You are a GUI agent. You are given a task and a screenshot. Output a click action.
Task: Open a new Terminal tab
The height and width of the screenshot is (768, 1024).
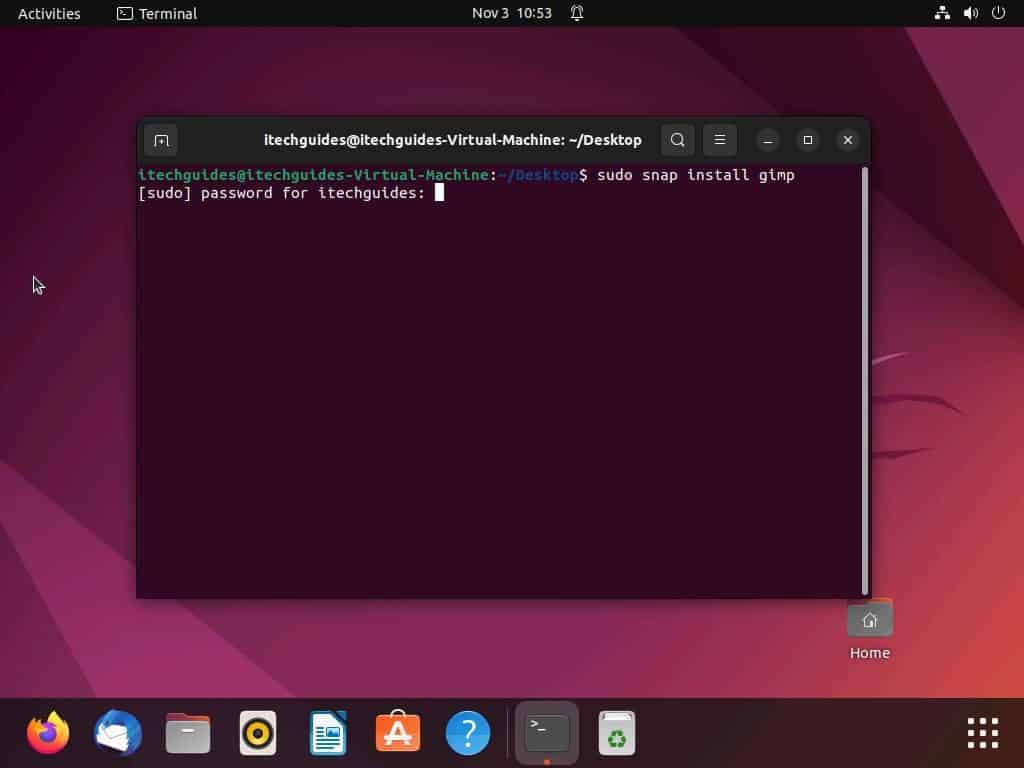[161, 140]
